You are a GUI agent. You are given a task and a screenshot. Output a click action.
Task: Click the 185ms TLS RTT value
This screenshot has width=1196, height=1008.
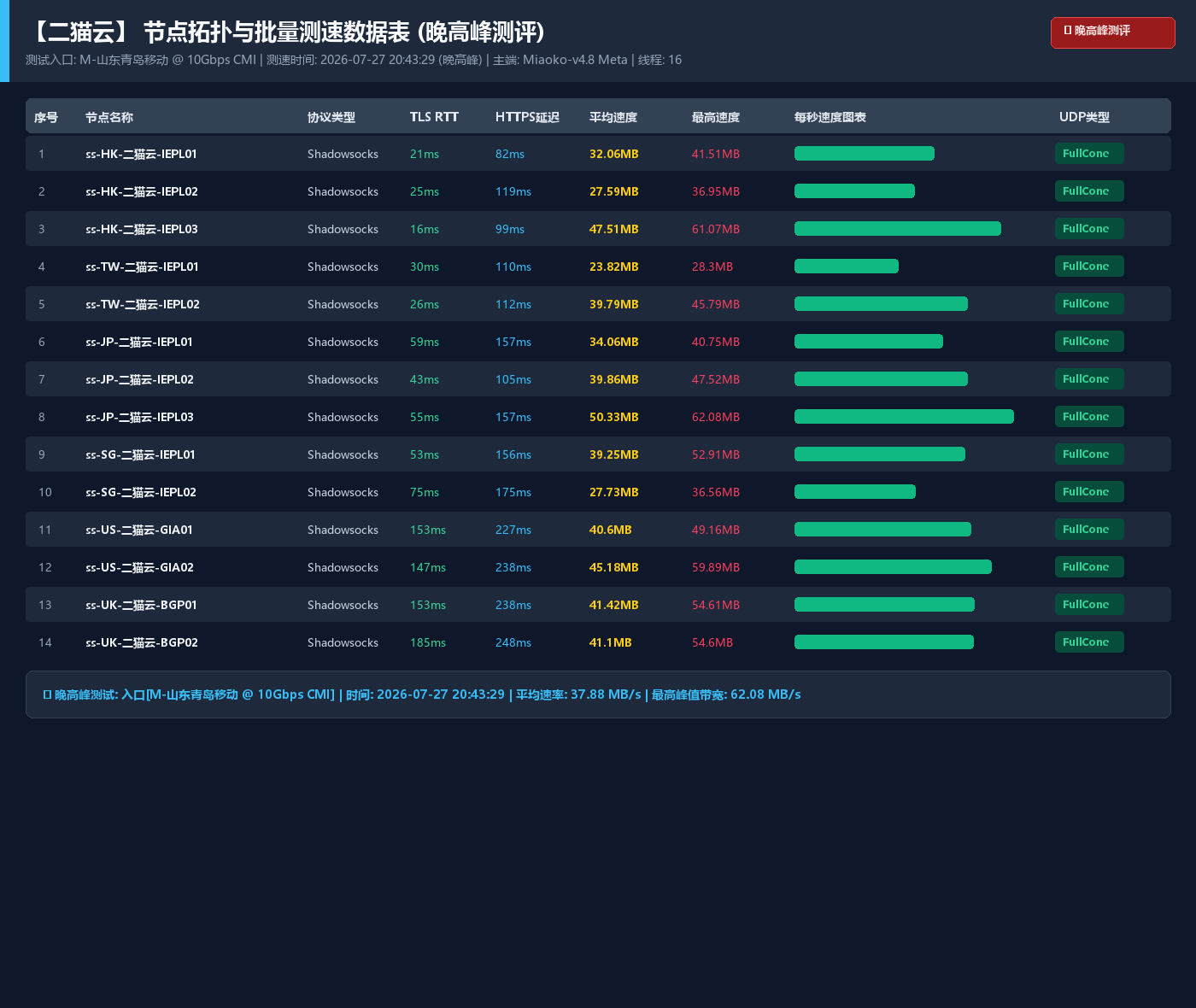[428, 642]
